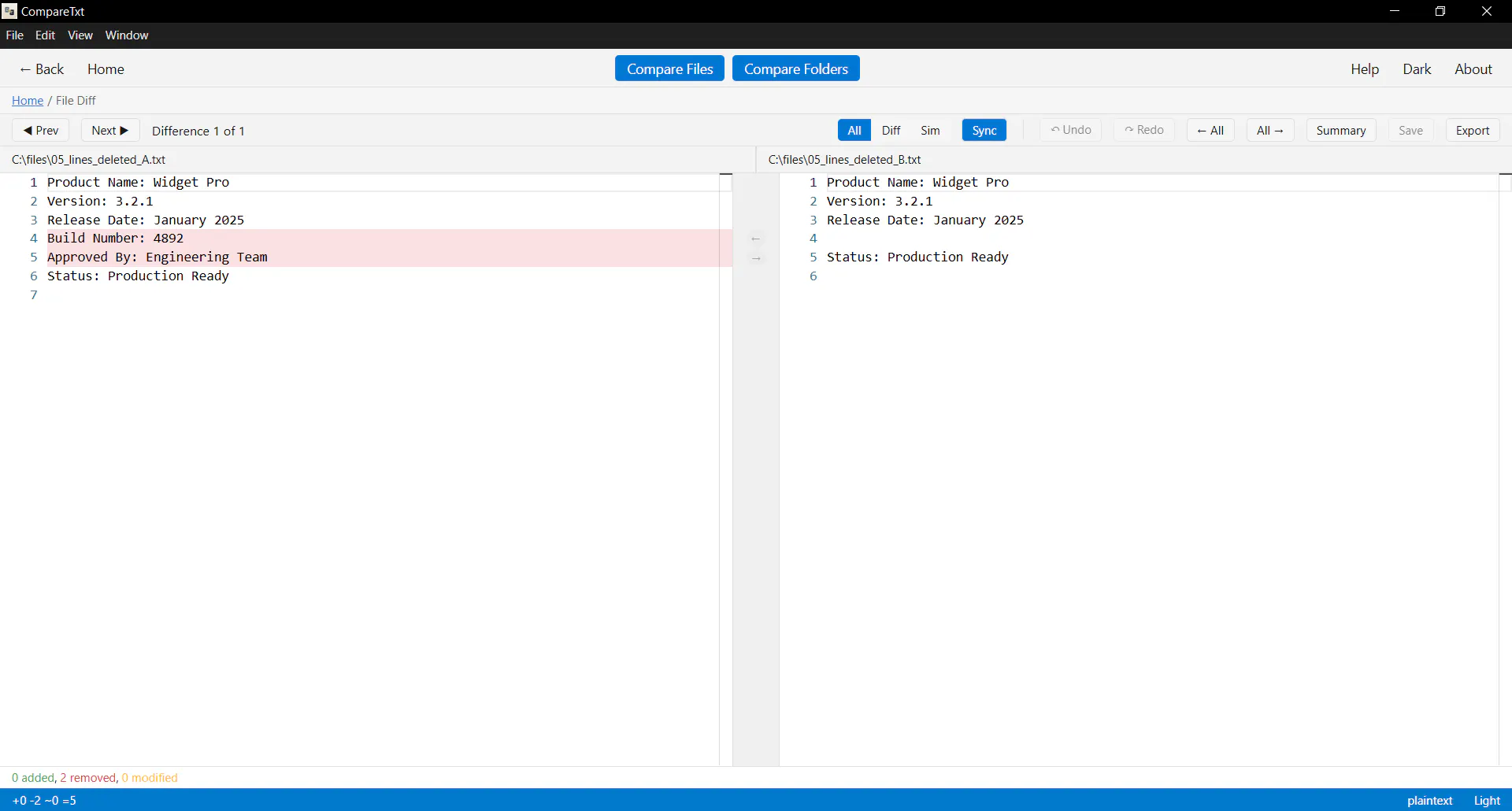Click 'Status: Production Ready' in the left pane

[x=139, y=276]
